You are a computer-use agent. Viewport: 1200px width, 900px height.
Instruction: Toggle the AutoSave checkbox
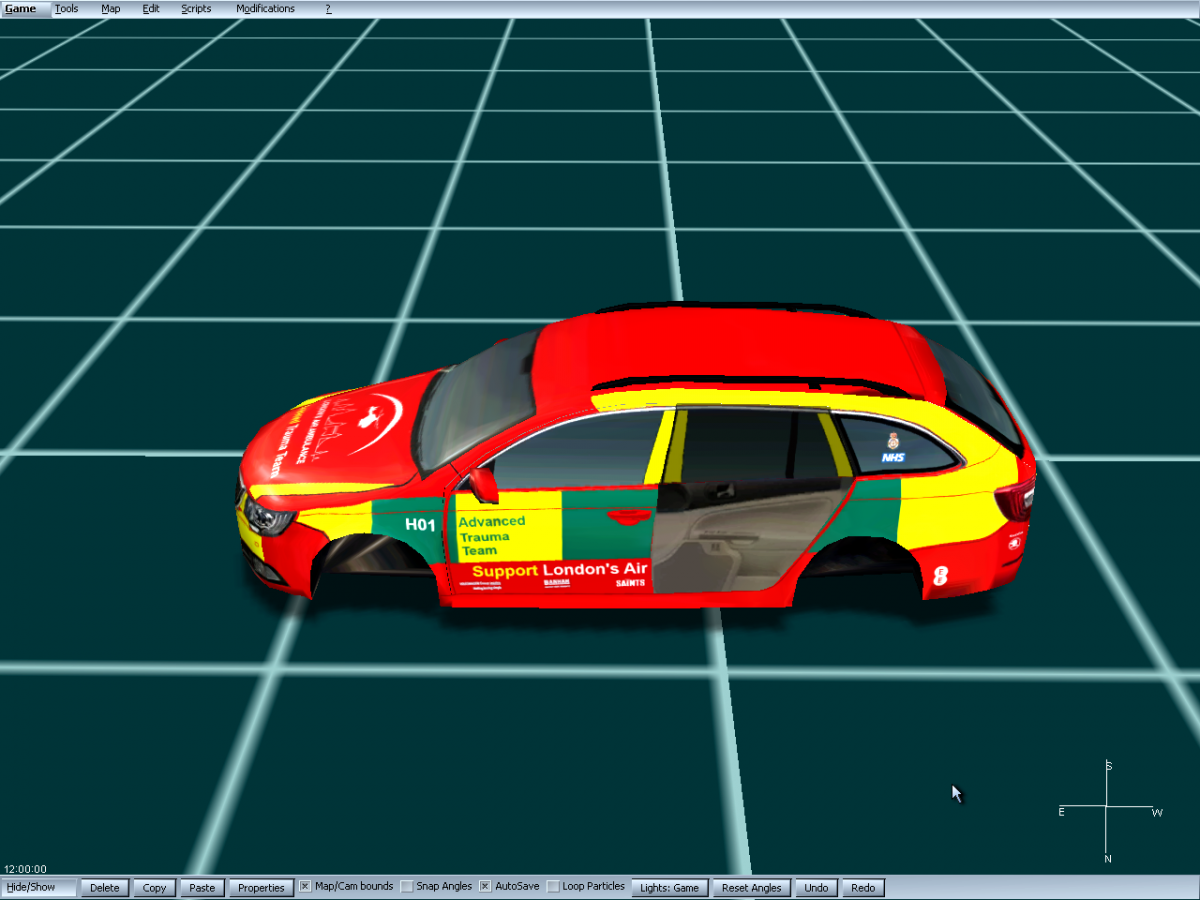485,886
